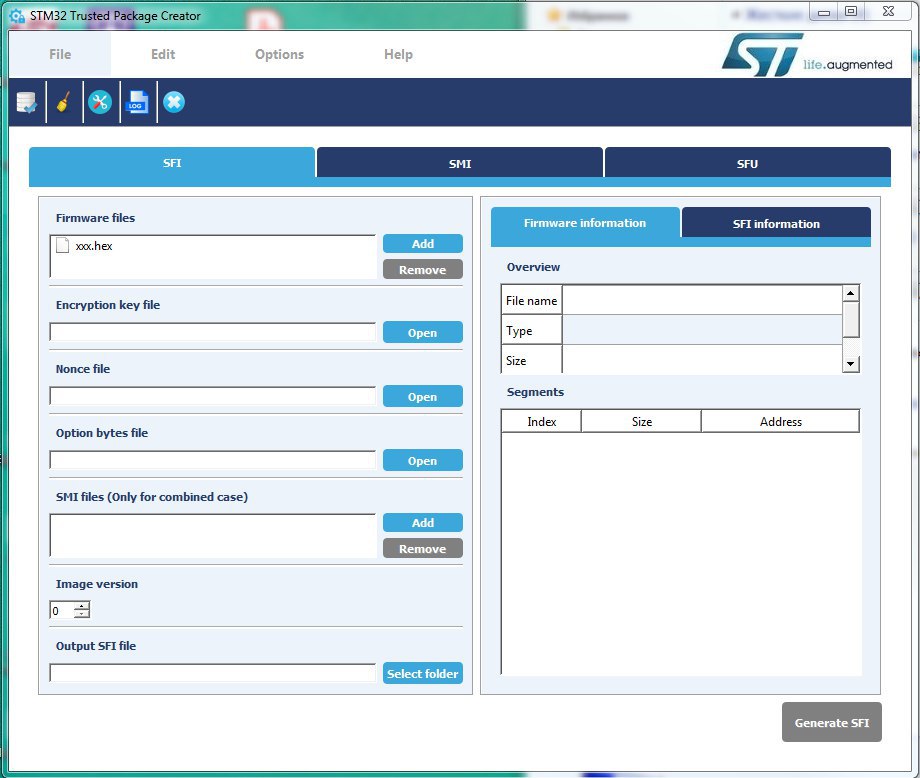Screen dimensions: 920x778
Task: Click the Type value cell
Action: [x=702, y=330]
